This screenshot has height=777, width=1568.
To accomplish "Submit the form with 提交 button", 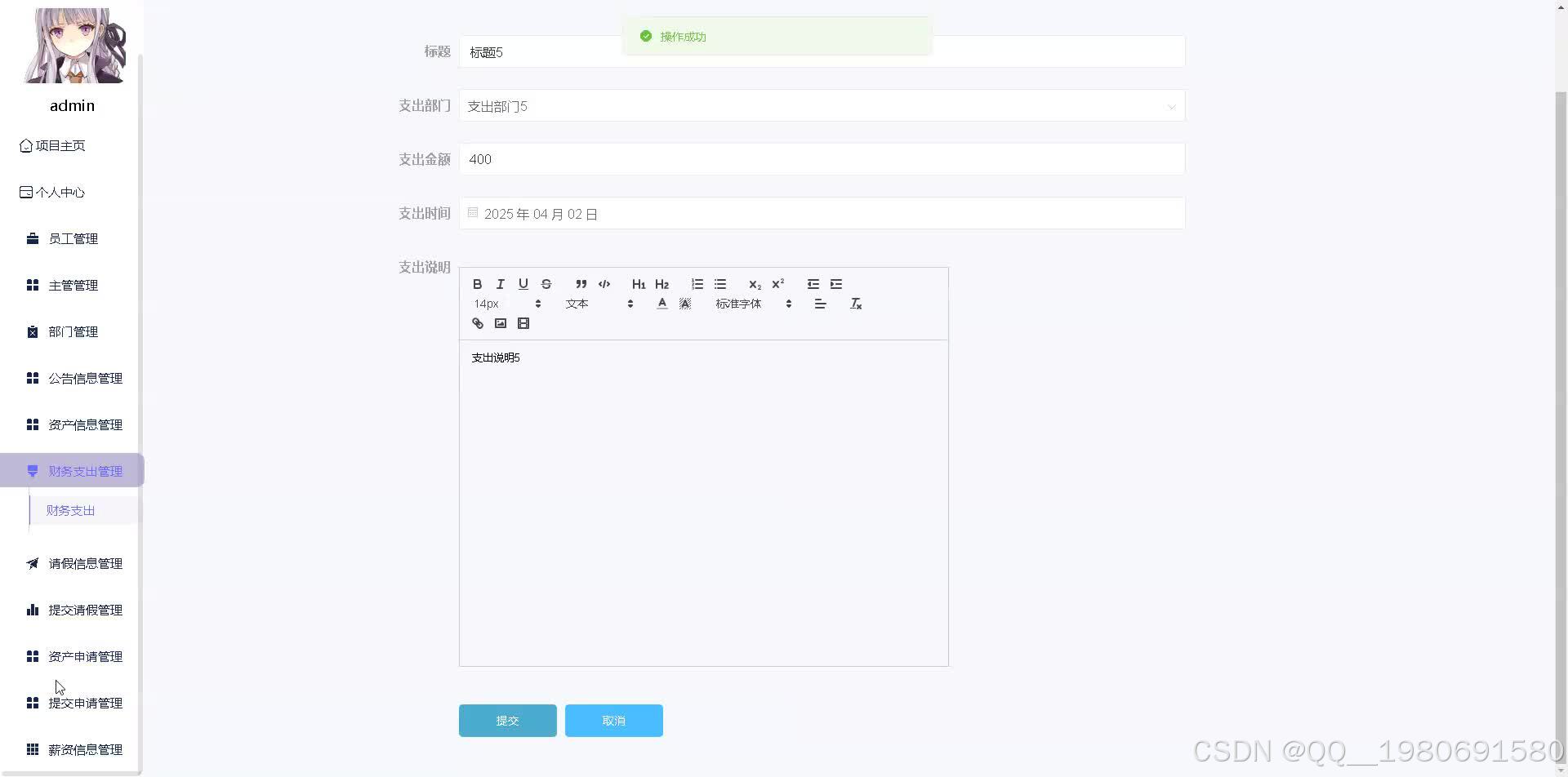I will pos(507,720).
